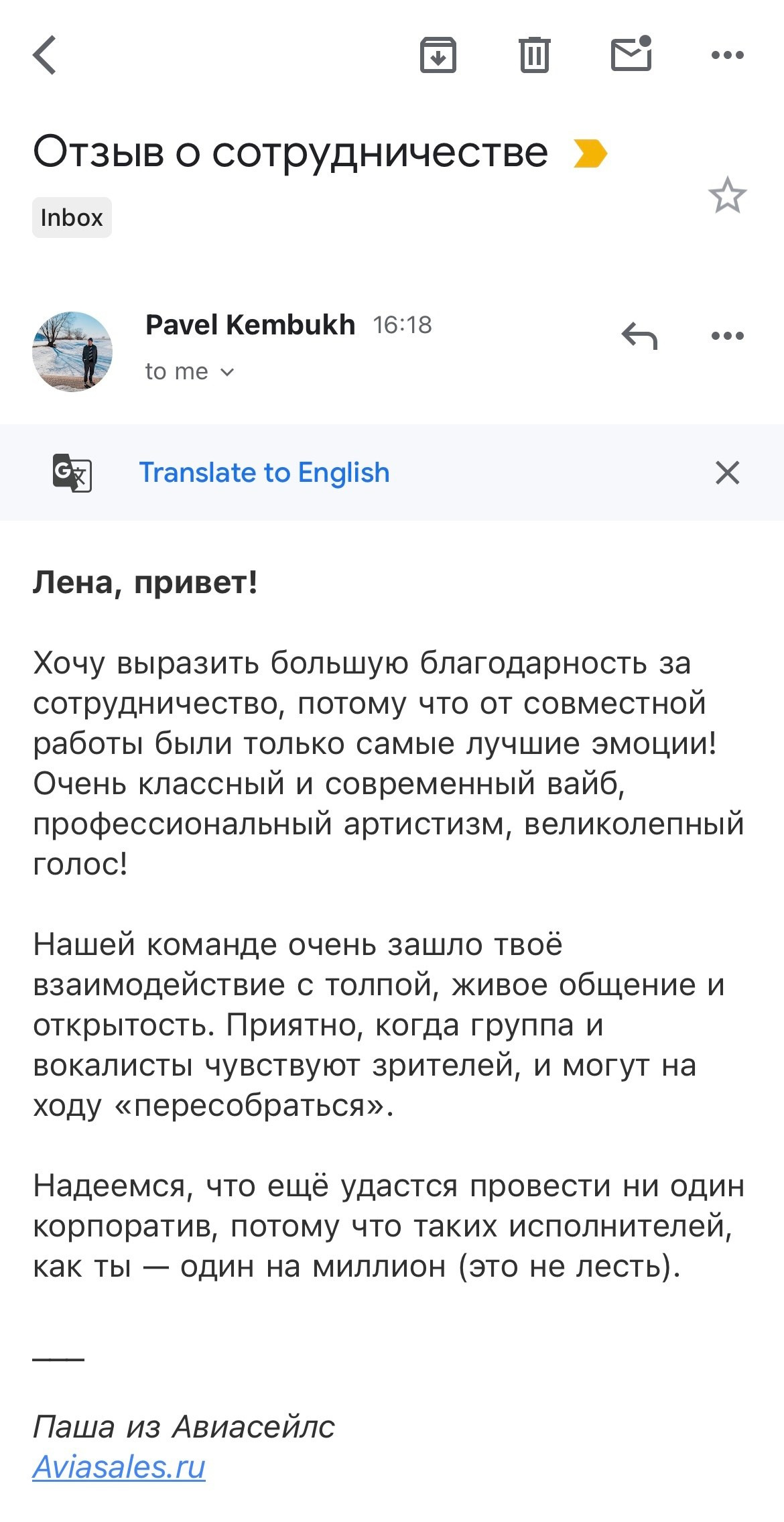Select the subject line 'Отзыв о сотрудничестве'
This screenshot has width=784, height=1522.
pos(288,153)
